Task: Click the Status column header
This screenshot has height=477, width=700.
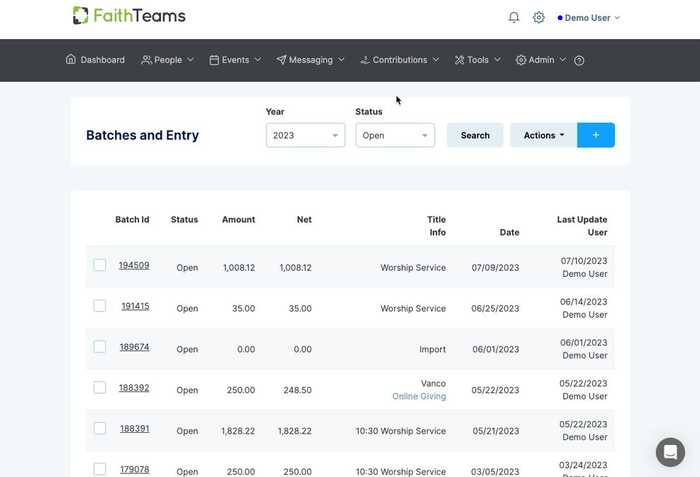Action: tap(184, 220)
